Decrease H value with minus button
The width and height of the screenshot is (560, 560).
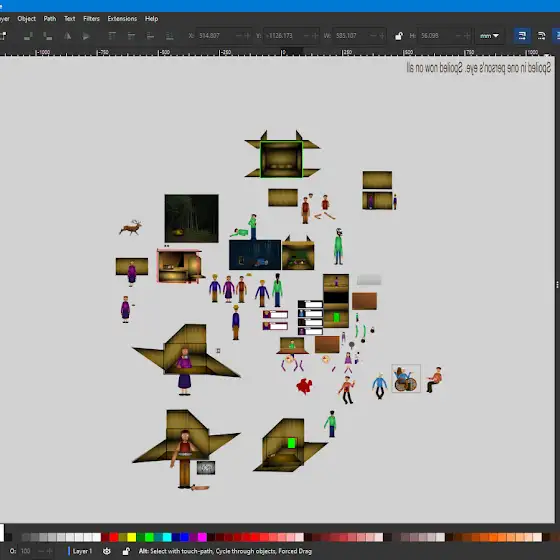pos(459,36)
